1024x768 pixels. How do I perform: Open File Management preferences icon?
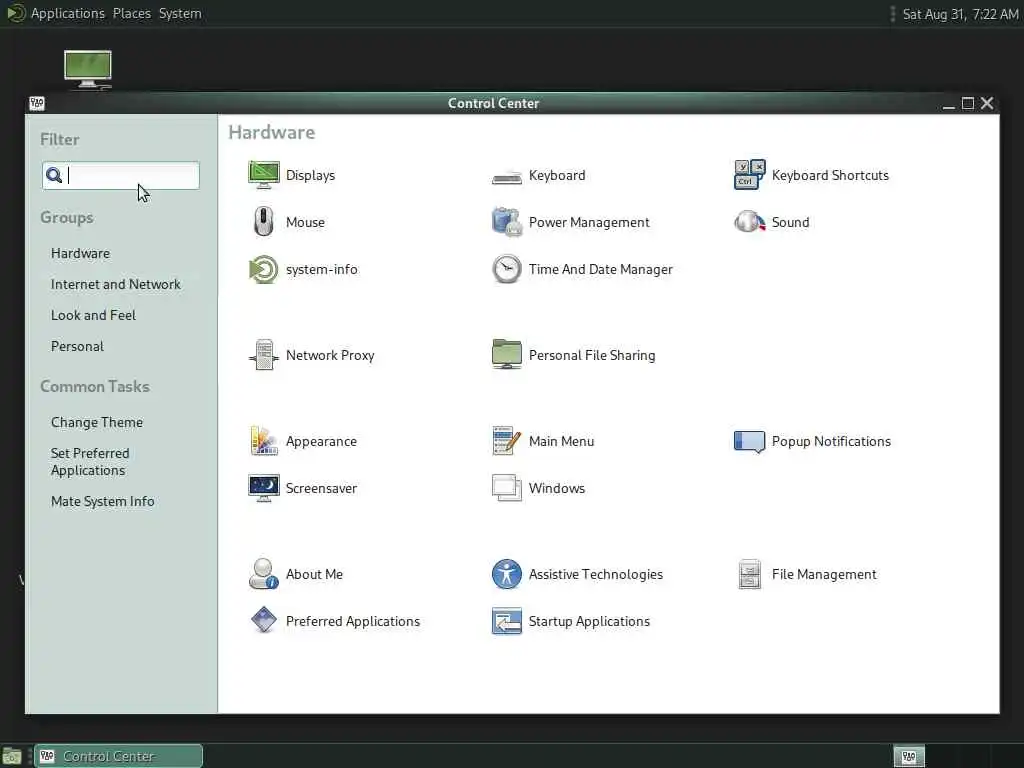pyautogui.click(x=749, y=574)
